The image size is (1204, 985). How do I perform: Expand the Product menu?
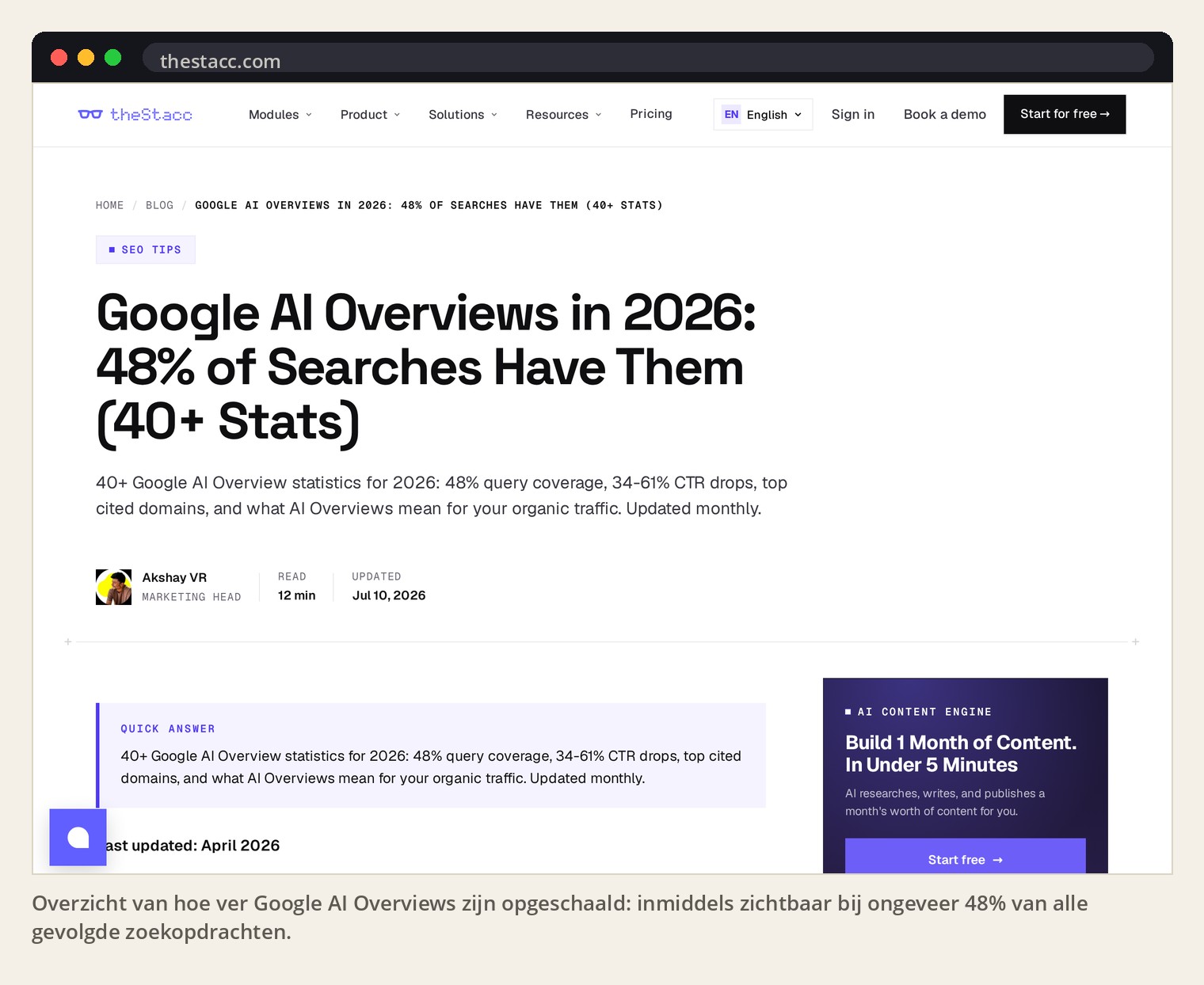(370, 115)
